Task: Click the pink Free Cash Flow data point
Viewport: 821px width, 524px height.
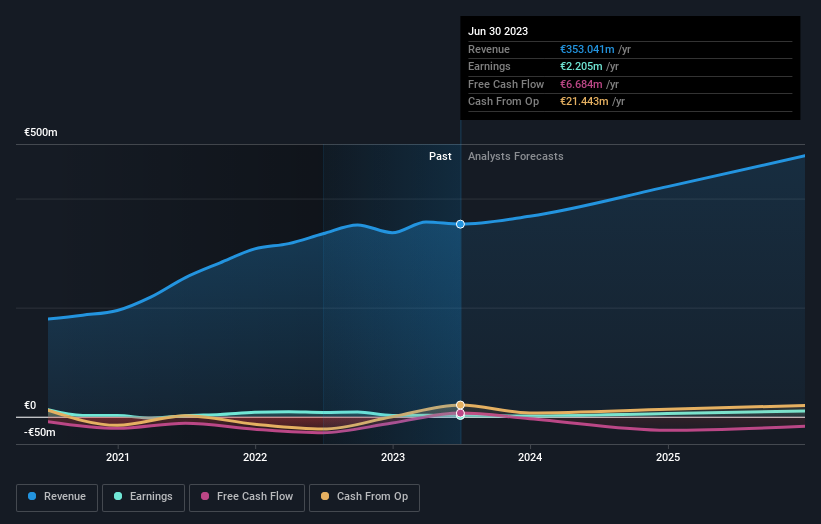Action: click(460, 414)
